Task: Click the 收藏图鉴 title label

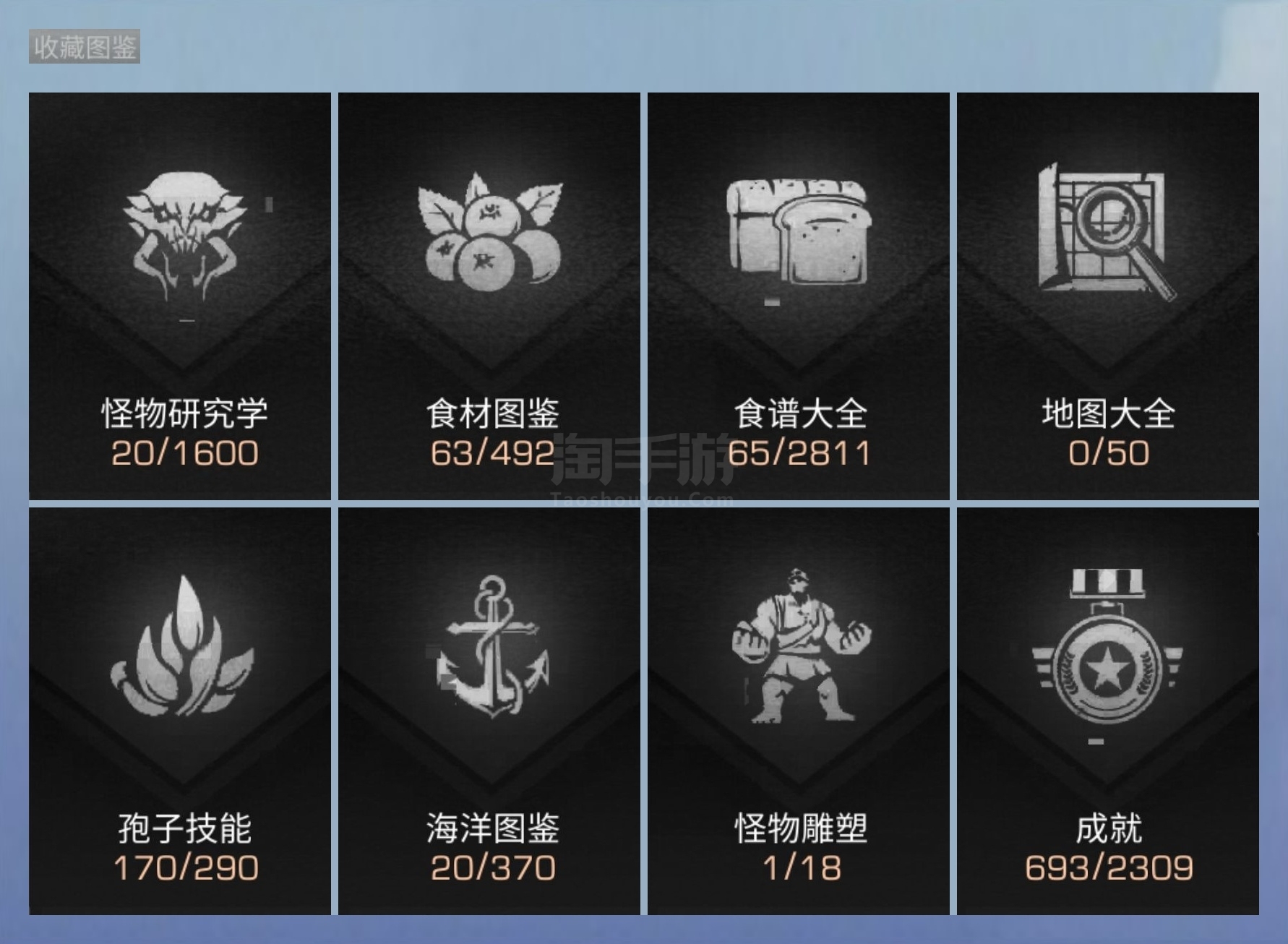Action: pos(85,47)
